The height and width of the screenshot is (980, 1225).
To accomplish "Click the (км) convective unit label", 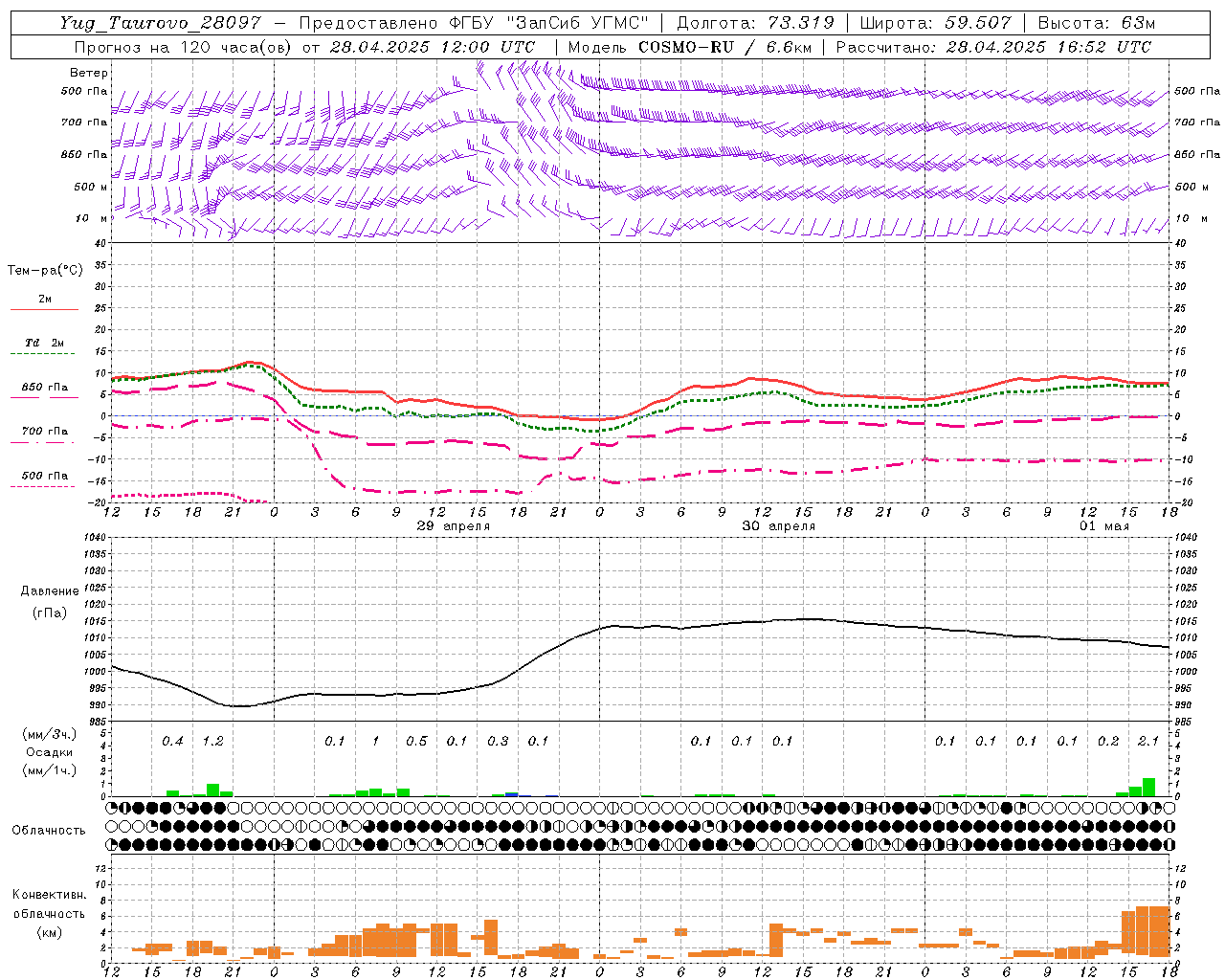I will 49,932.
